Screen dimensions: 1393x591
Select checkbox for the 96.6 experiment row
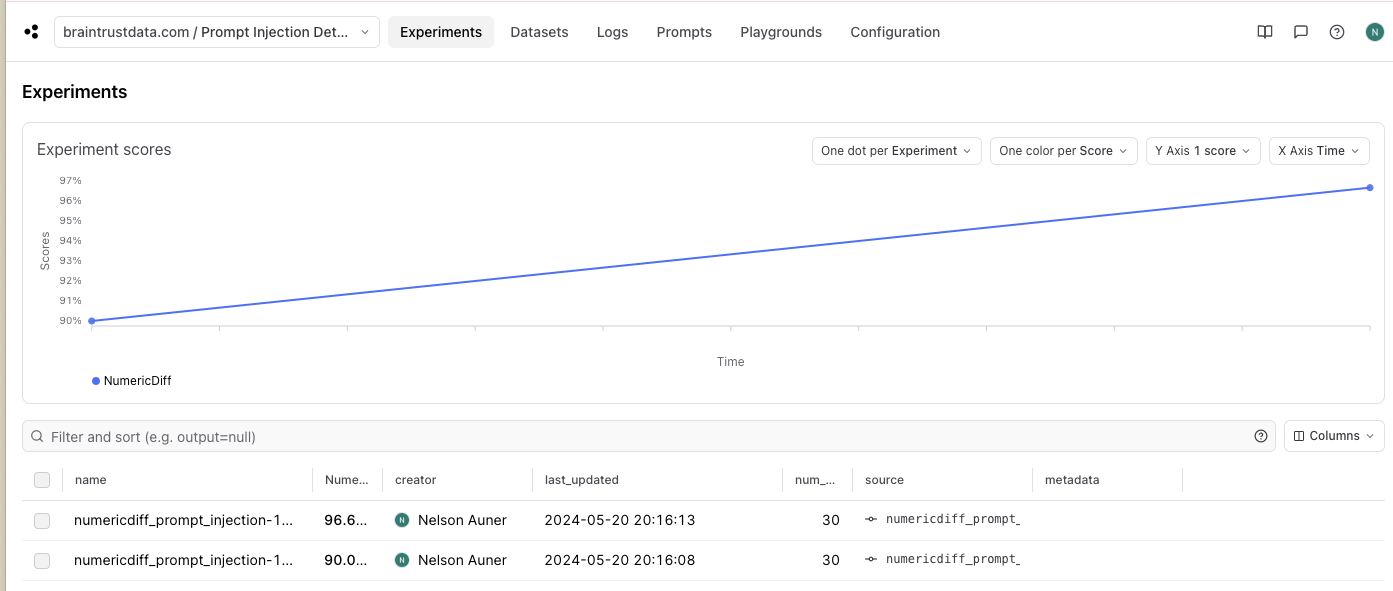[42, 520]
